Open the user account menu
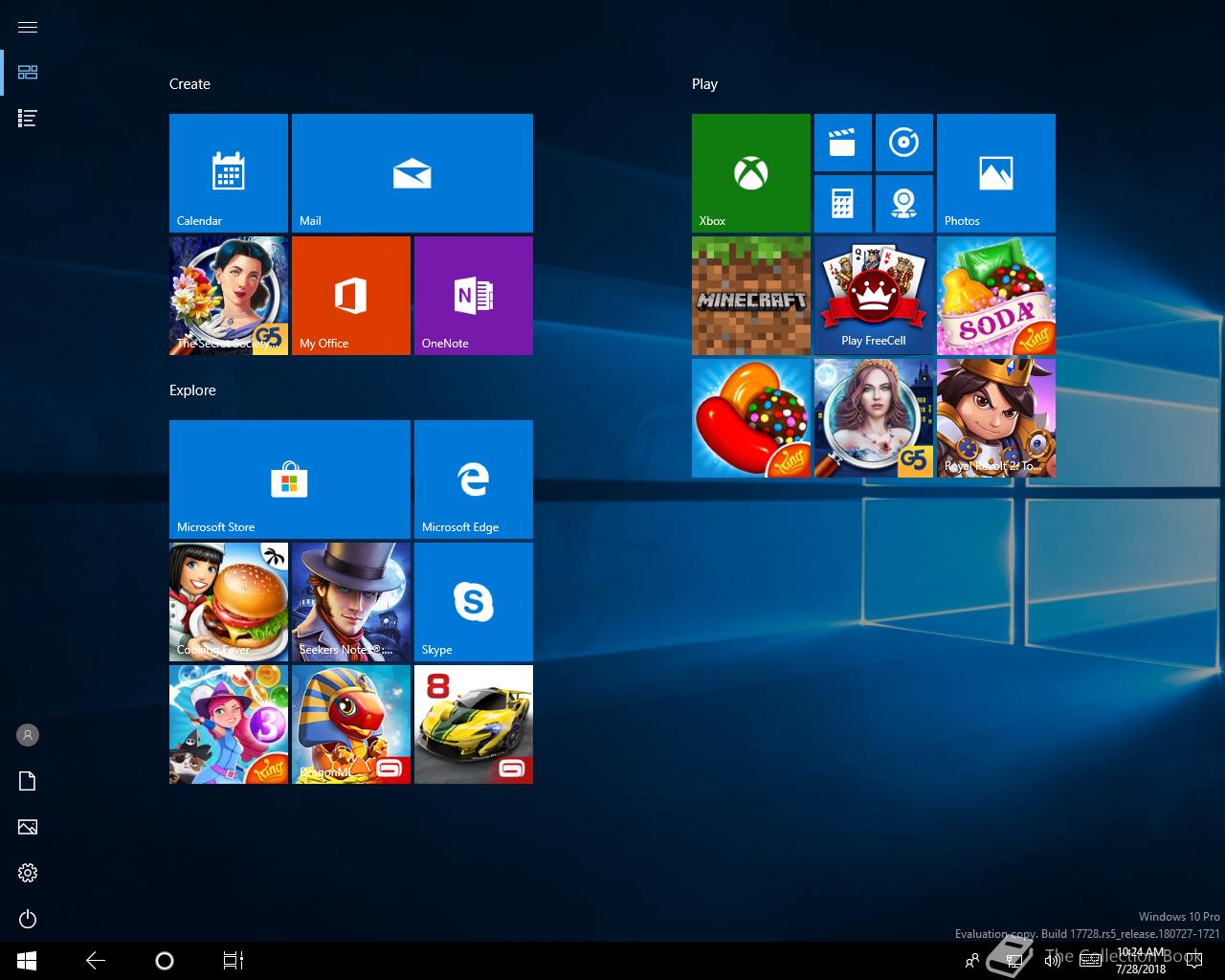 coord(28,735)
